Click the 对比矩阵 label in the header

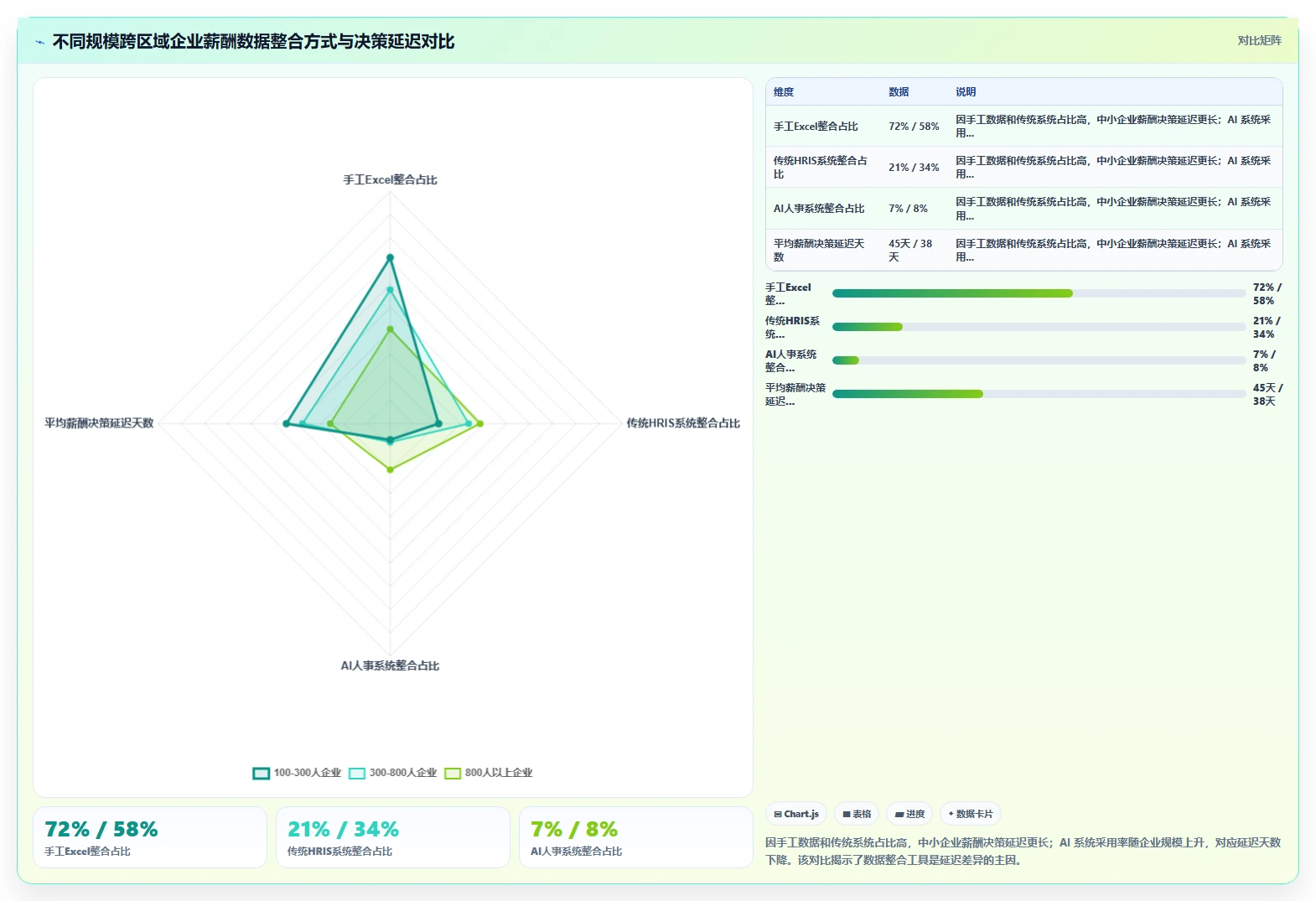pyautogui.click(x=1260, y=40)
